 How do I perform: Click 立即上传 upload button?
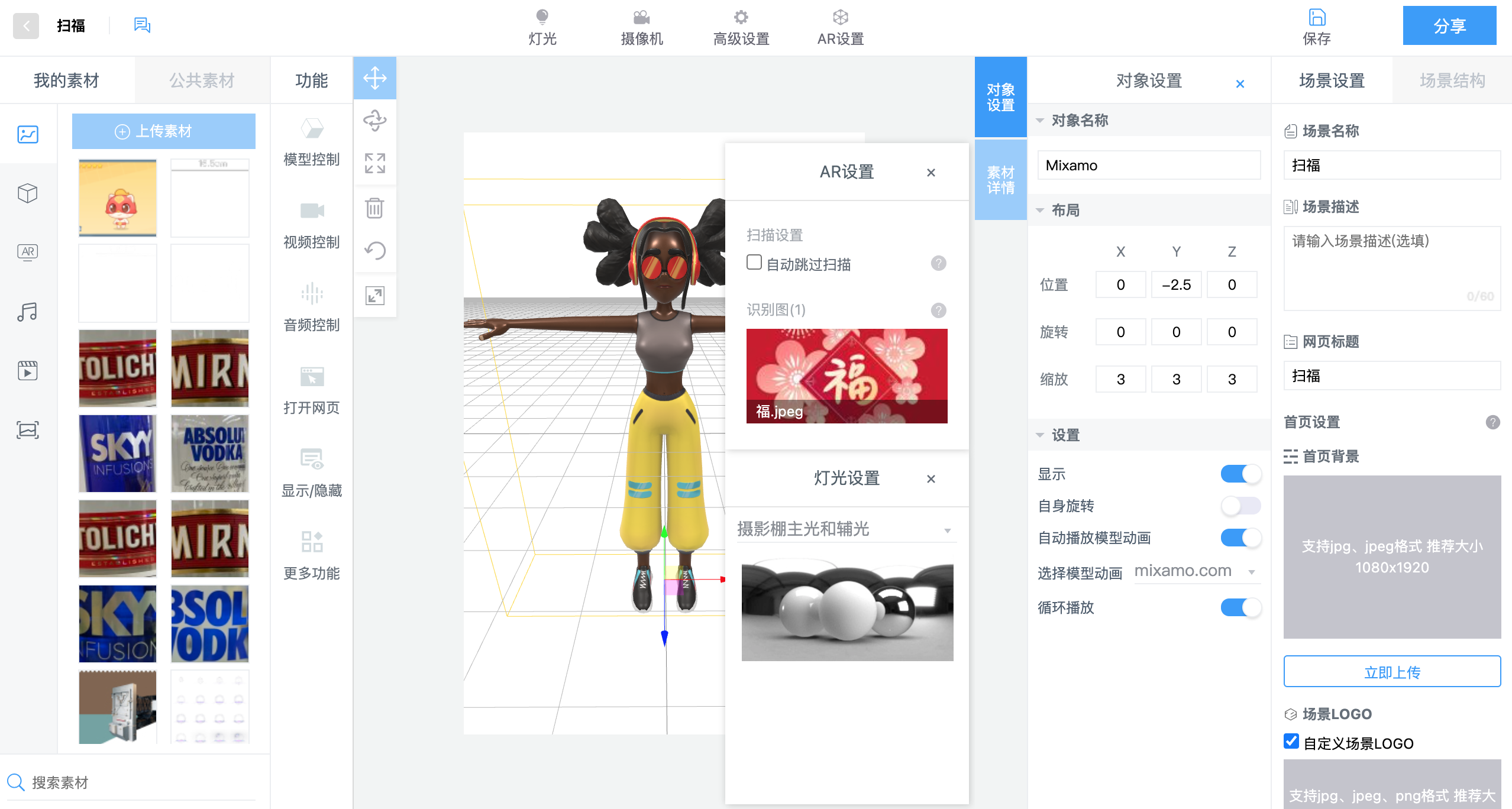(1391, 672)
